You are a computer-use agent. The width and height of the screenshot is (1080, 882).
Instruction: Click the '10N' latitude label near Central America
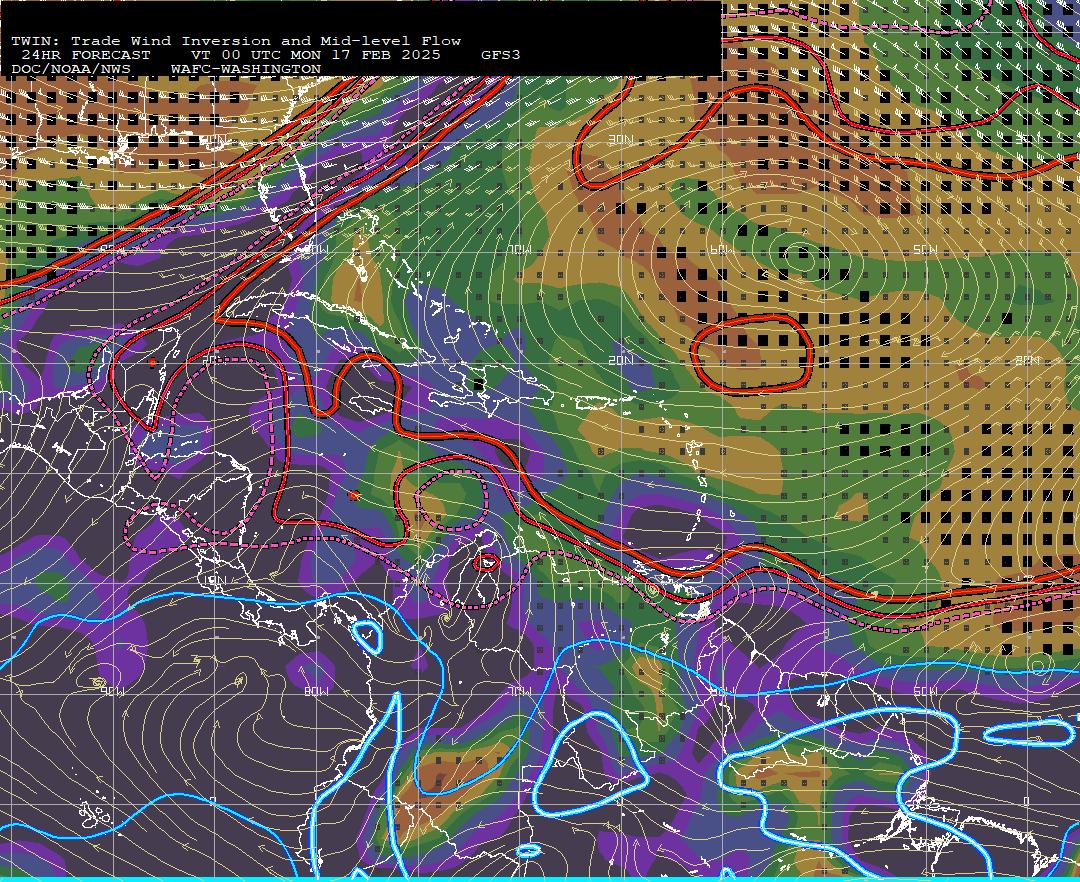click(215, 580)
